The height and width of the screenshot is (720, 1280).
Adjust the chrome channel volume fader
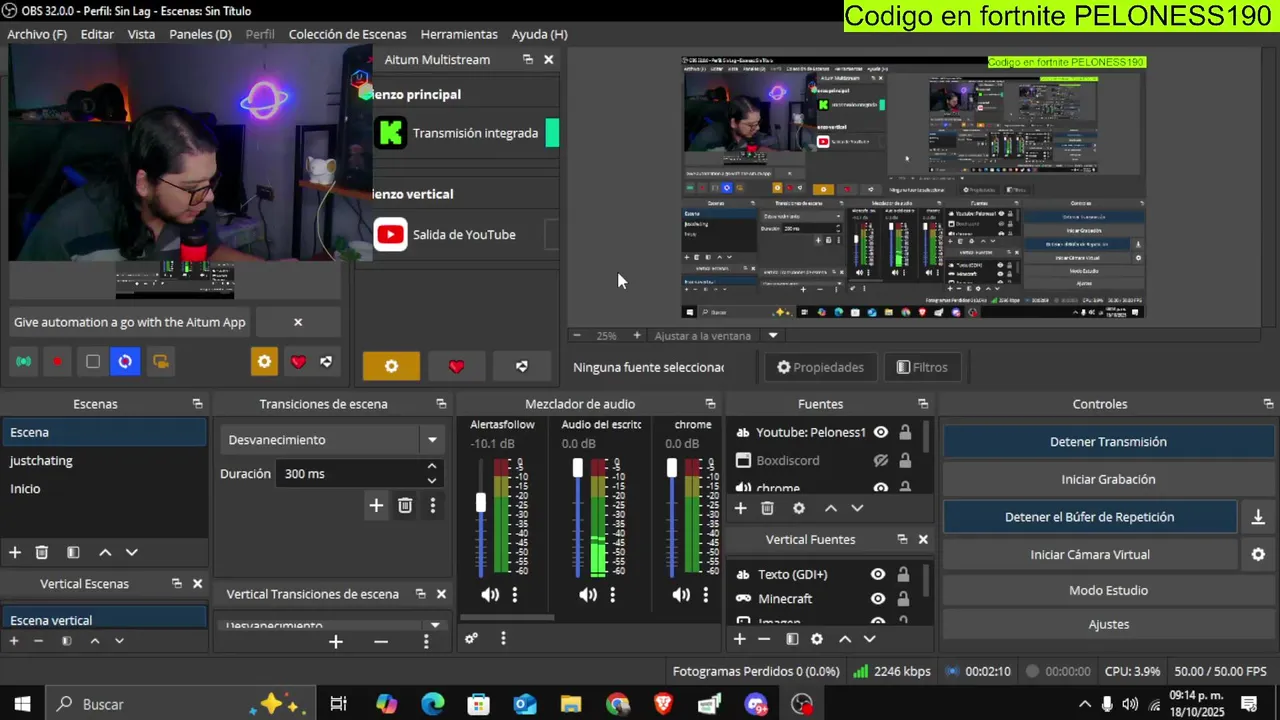click(x=671, y=468)
